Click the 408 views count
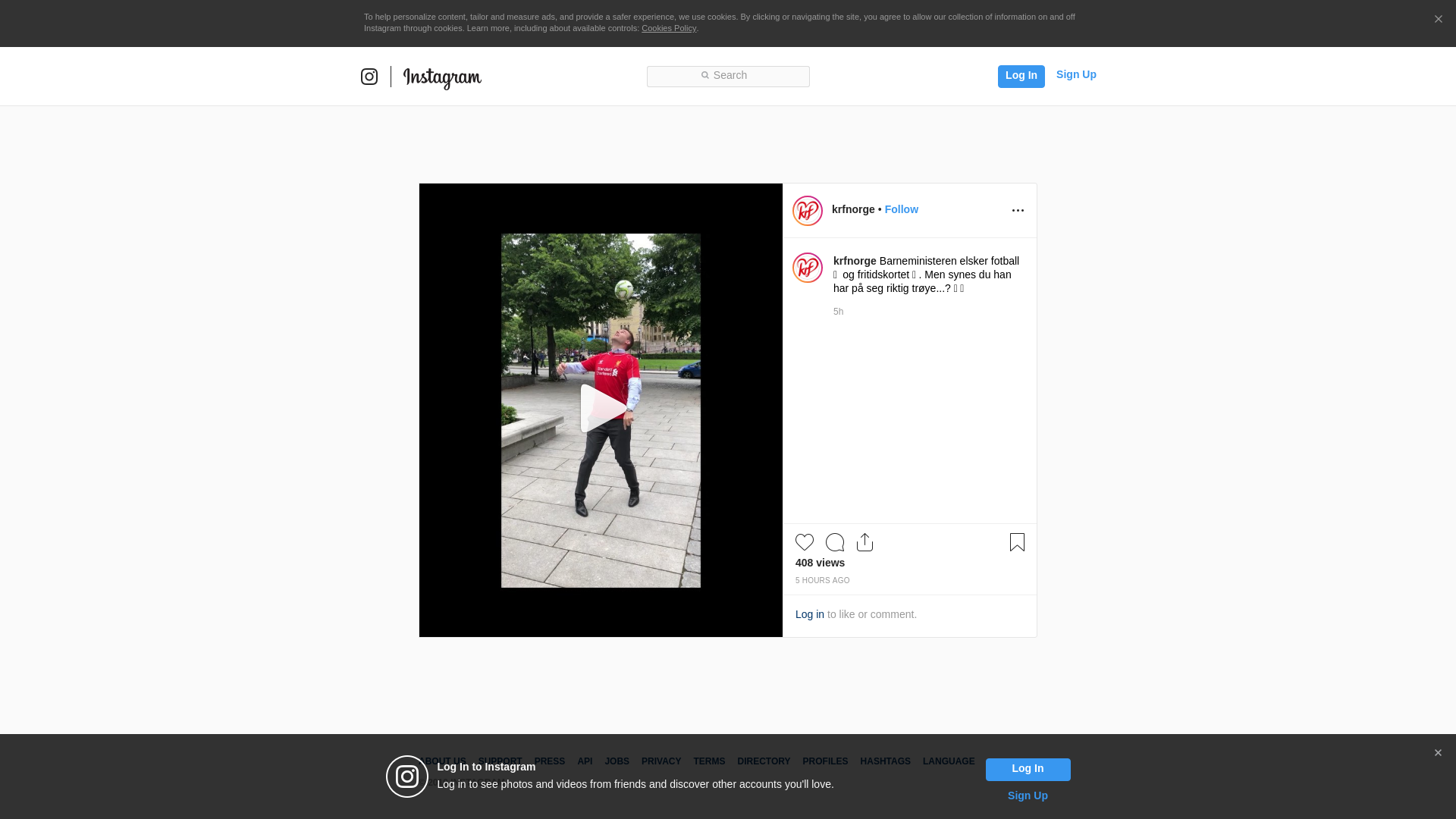1456x819 pixels. 820,563
